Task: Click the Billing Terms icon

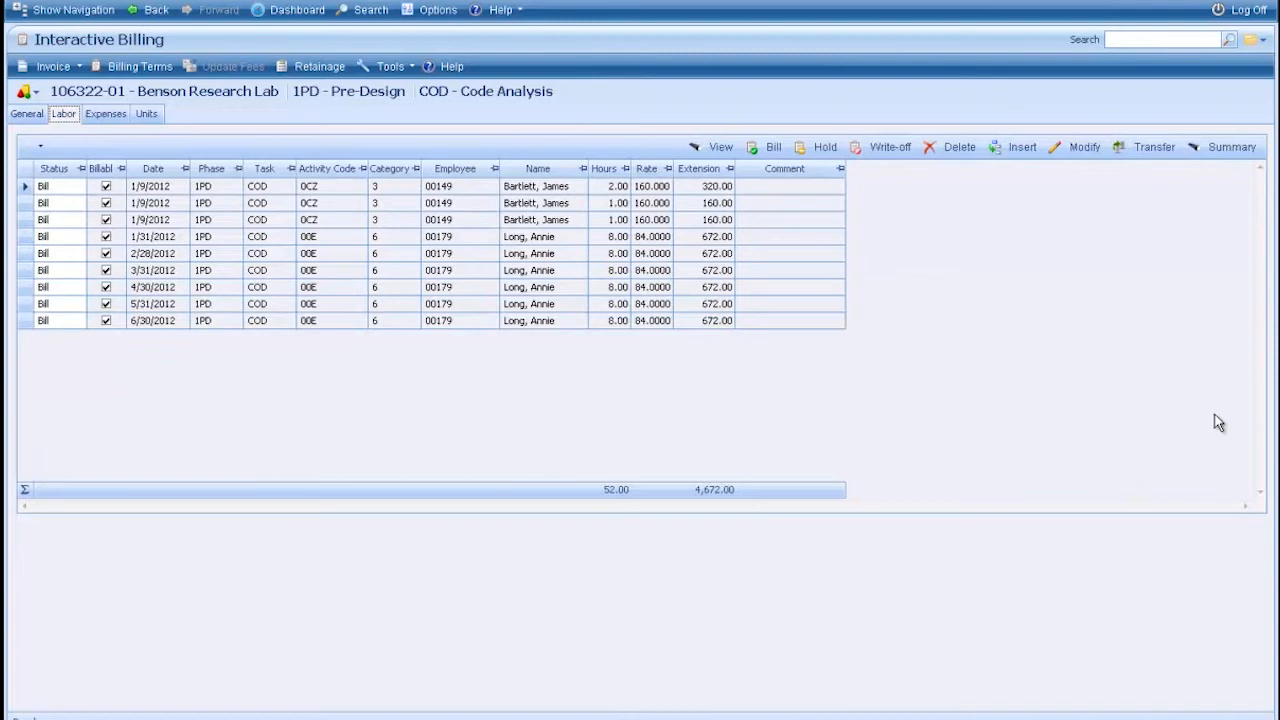Action: [96, 66]
